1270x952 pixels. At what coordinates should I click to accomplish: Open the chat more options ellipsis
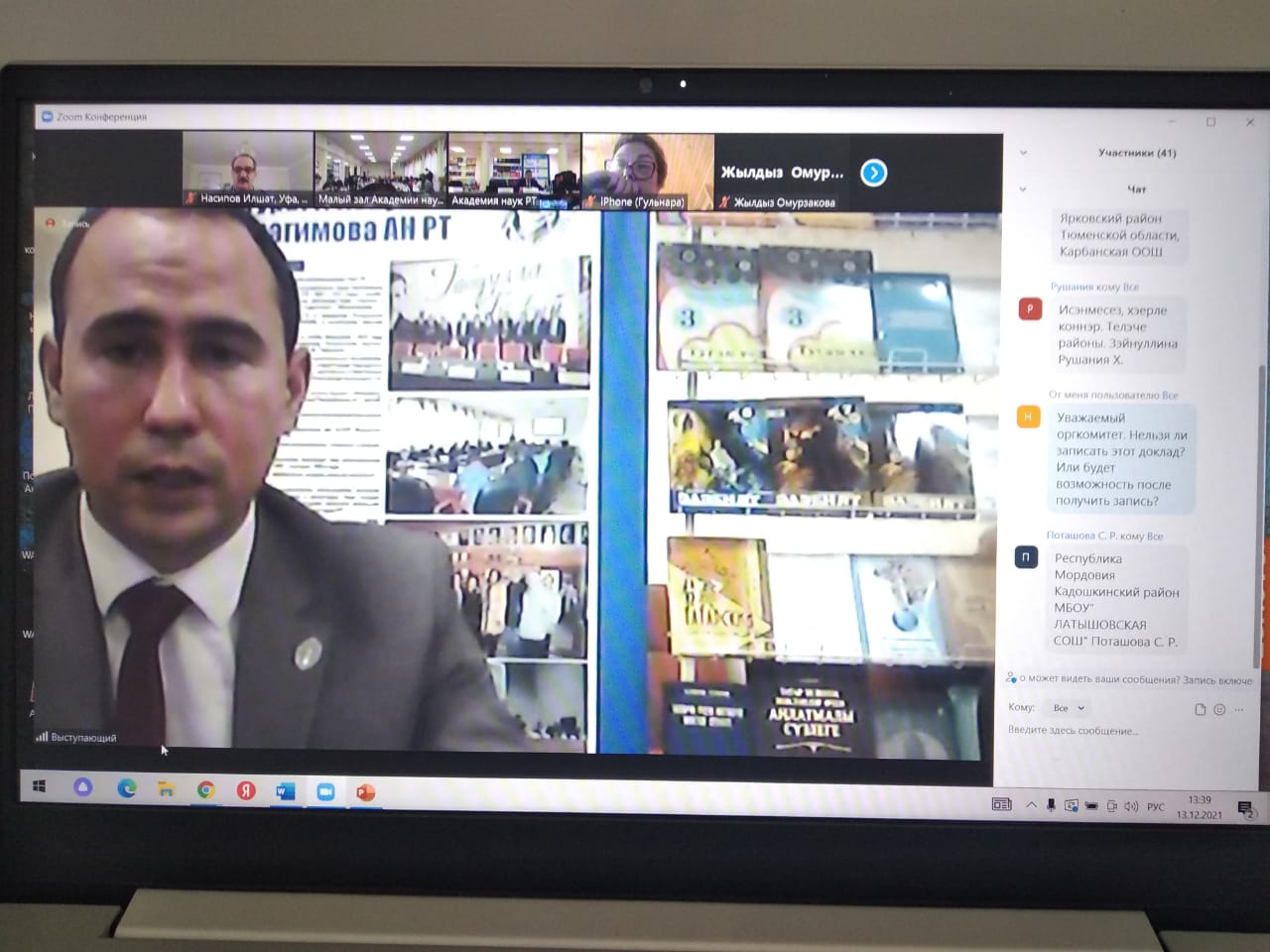click(1238, 709)
